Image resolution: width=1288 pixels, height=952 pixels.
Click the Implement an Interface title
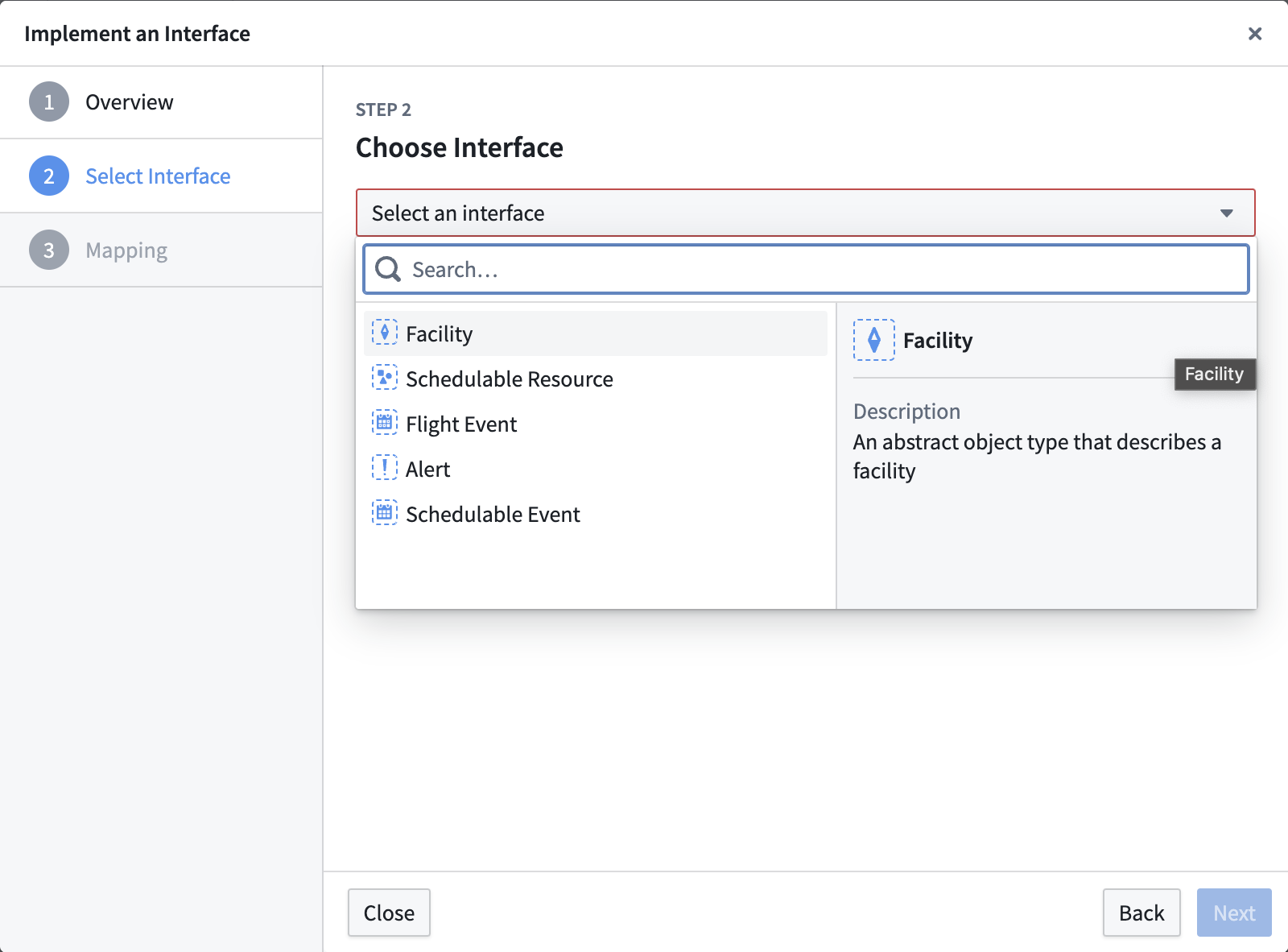coord(137,34)
